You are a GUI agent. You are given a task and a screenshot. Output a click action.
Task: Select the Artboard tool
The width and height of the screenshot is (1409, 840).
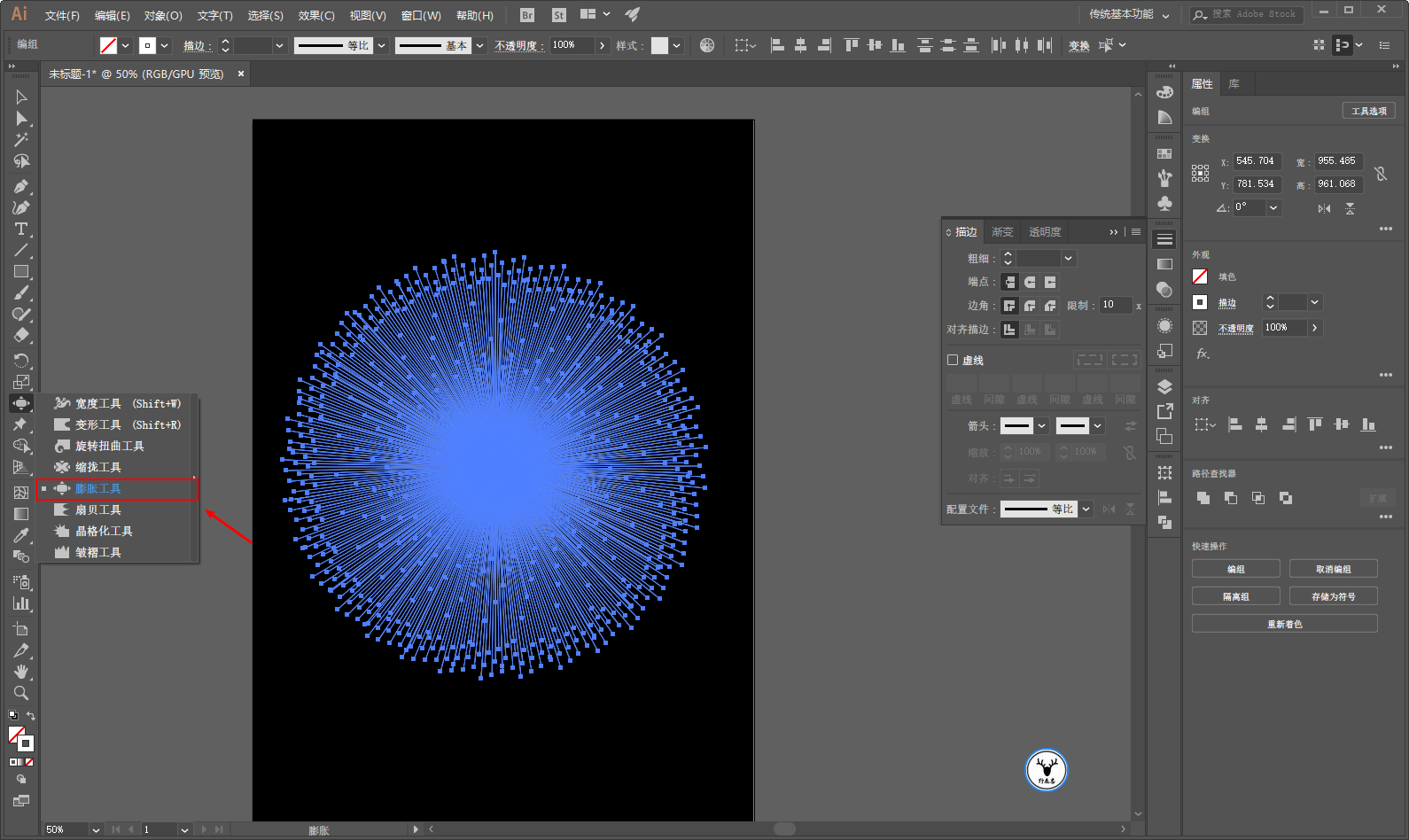click(x=21, y=628)
